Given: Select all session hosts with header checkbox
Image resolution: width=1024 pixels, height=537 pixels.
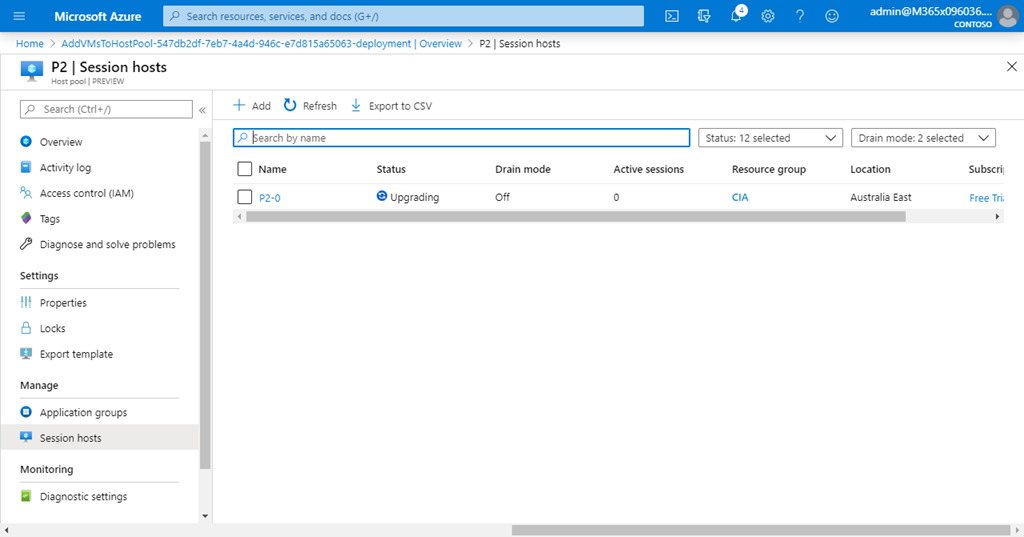Looking at the screenshot, I should pyautogui.click(x=245, y=169).
